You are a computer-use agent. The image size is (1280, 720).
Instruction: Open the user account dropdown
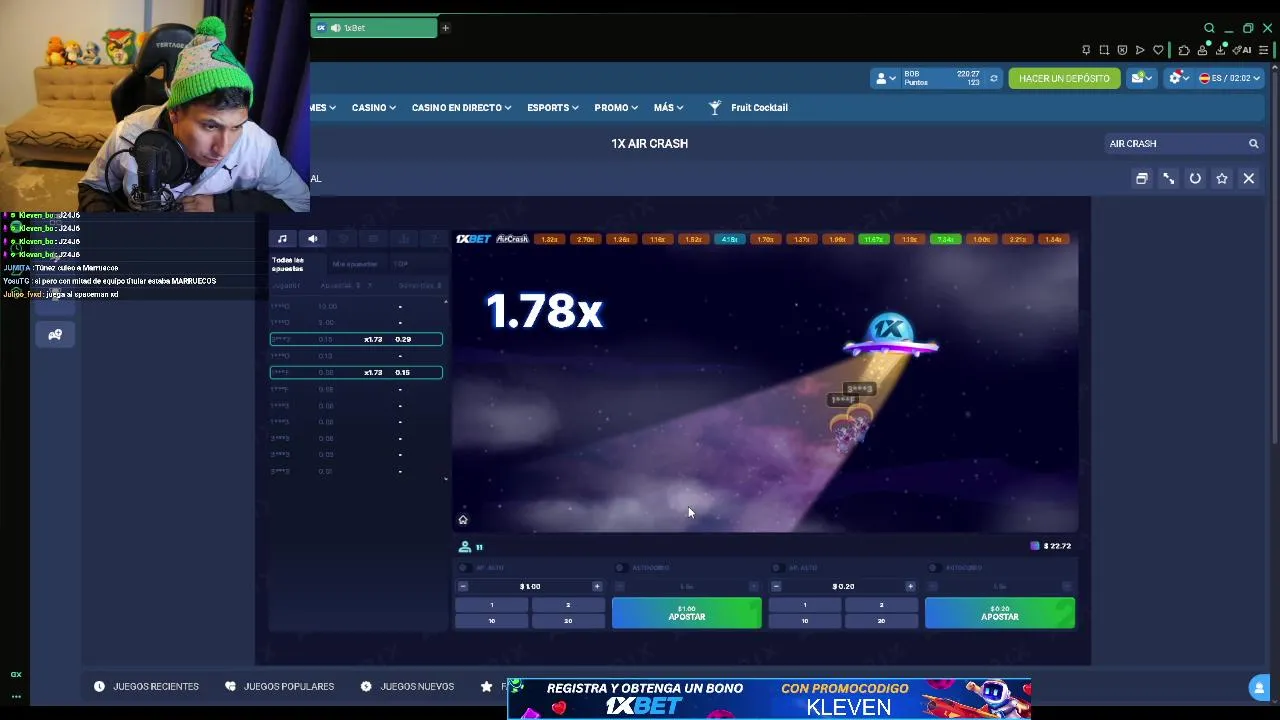click(x=886, y=78)
